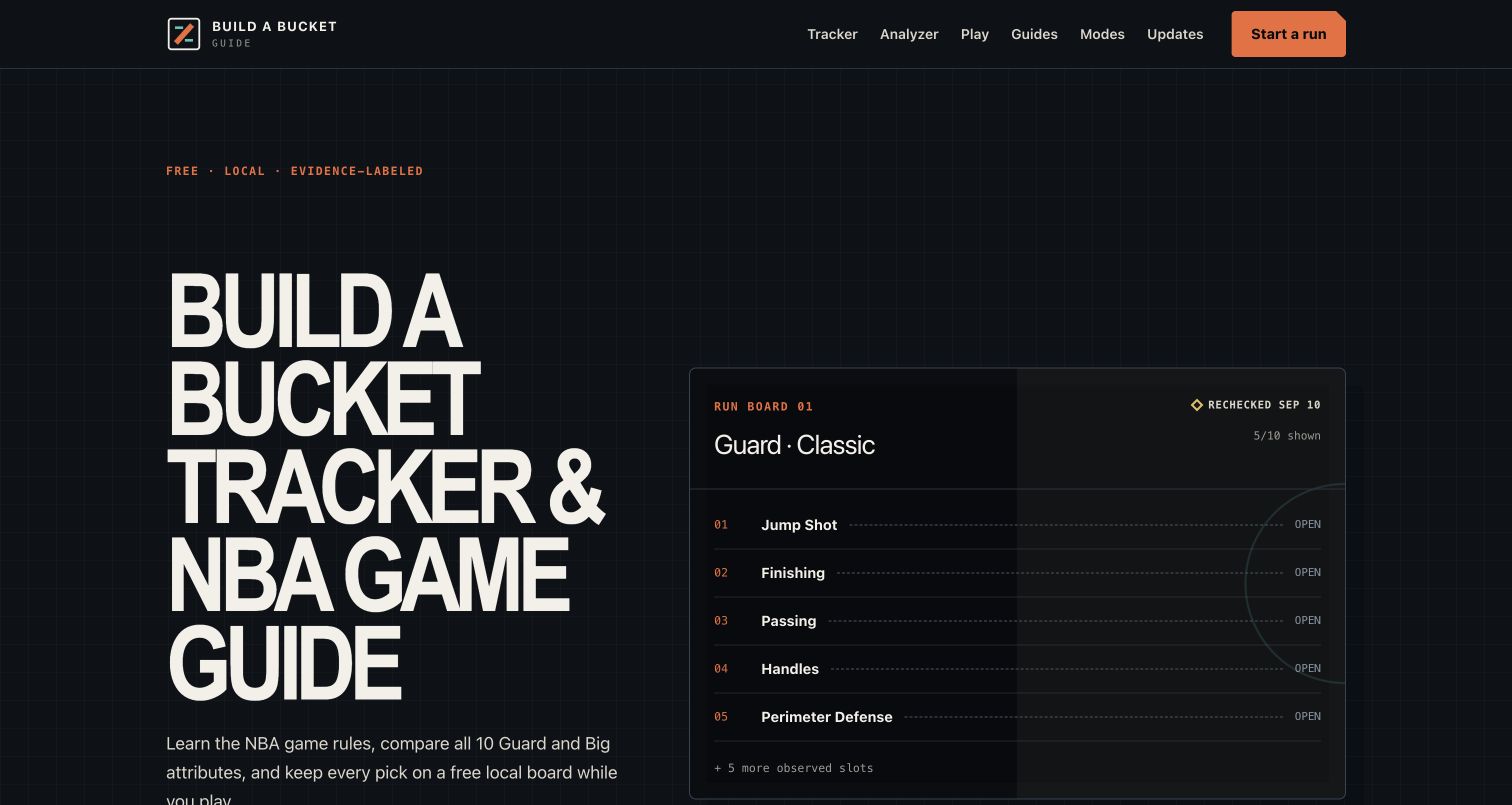Select Modes in the navigation
The height and width of the screenshot is (805, 1512).
pos(1102,34)
